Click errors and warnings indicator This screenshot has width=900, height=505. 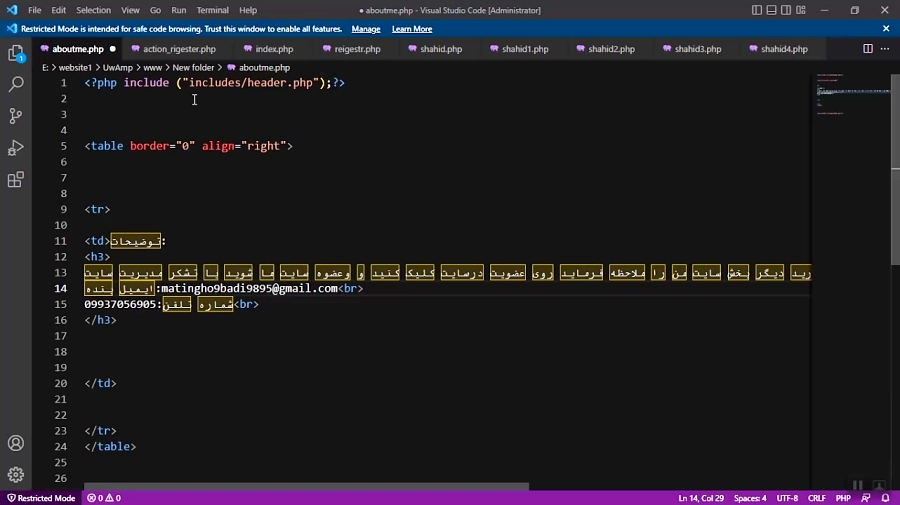104,498
